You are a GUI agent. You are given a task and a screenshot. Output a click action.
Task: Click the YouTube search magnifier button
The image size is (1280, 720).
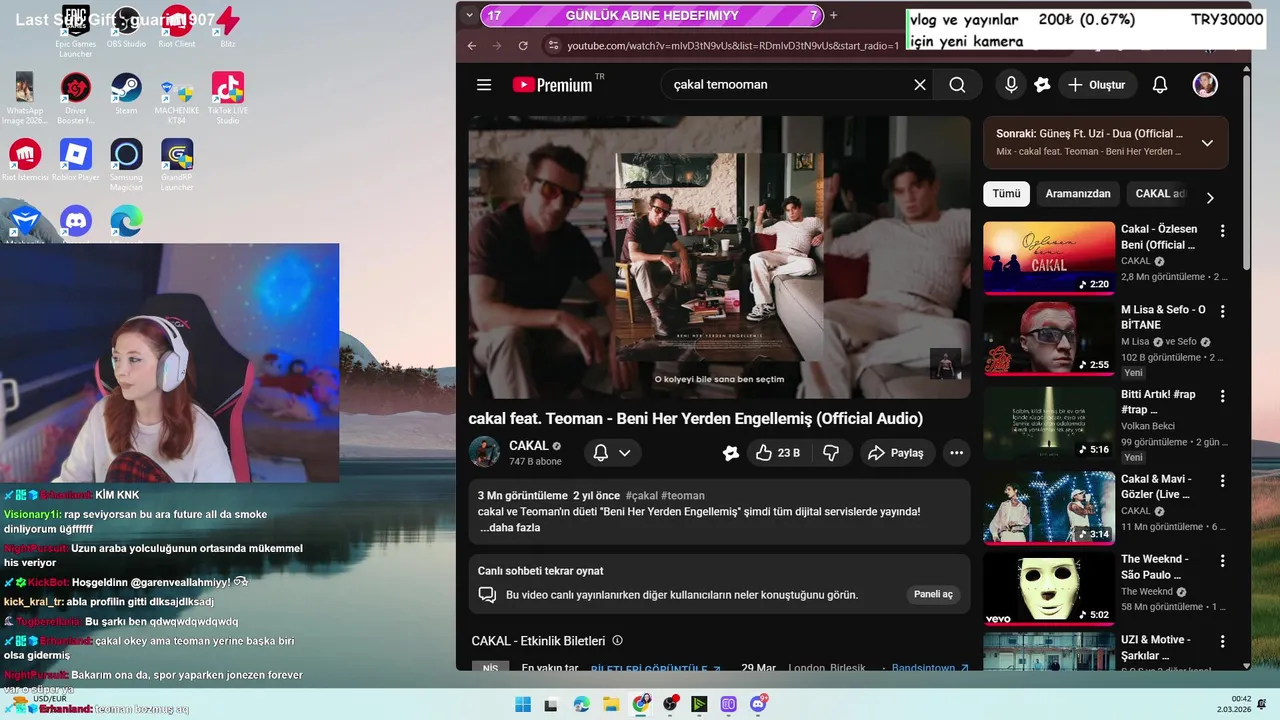pyautogui.click(x=957, y=85)
